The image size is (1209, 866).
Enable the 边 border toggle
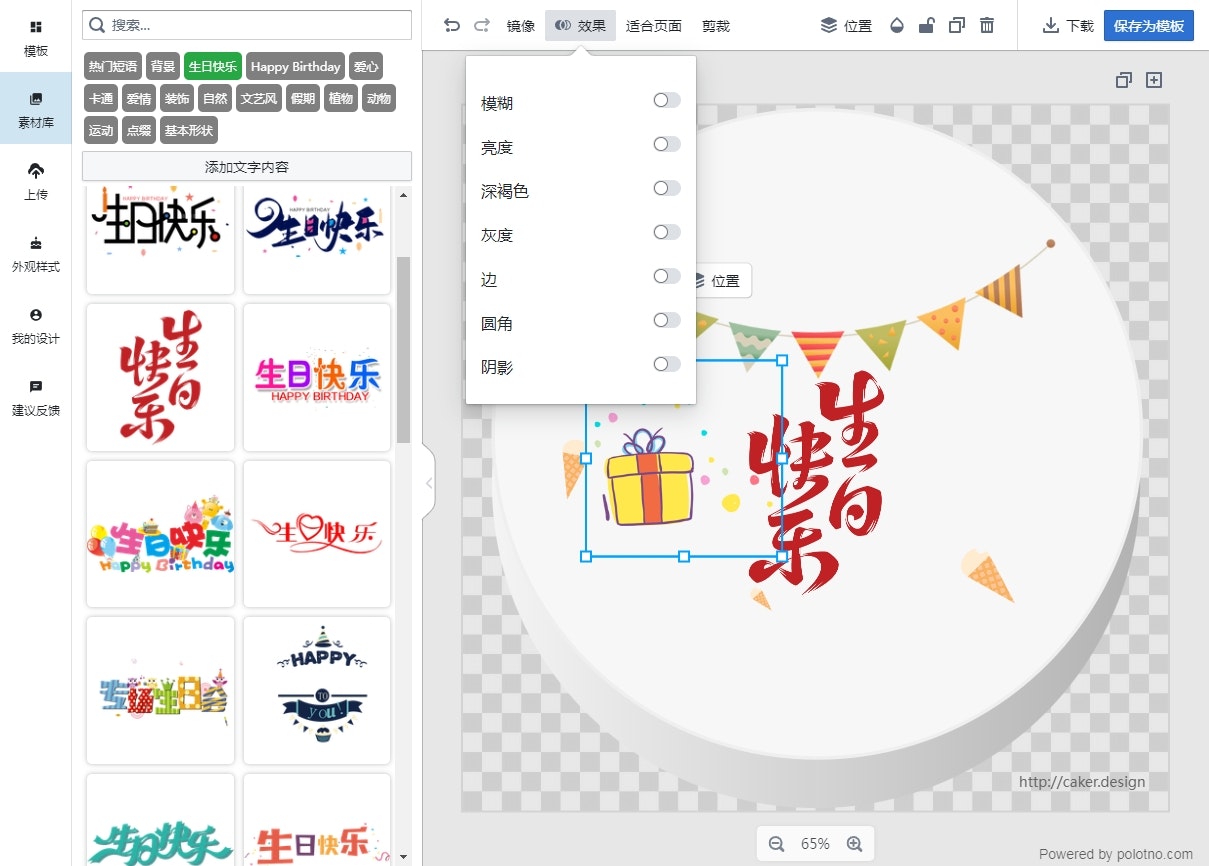[667, 276]
